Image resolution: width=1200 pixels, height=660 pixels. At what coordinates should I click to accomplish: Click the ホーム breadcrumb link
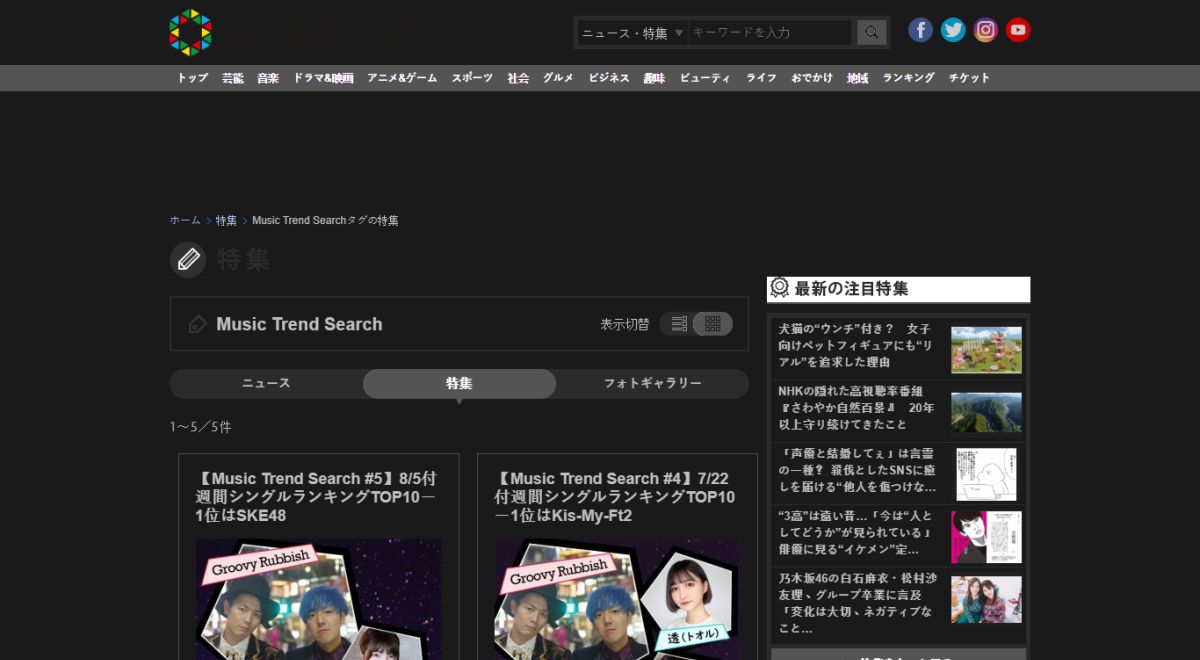(x=185, y=220)
